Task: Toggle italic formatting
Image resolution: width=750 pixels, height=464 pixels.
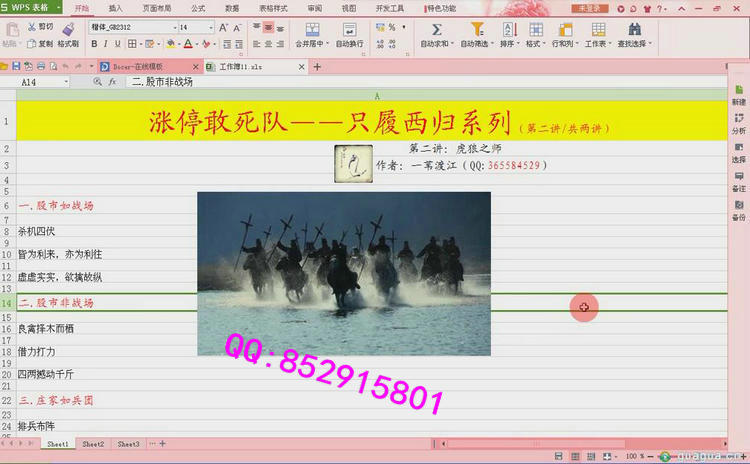Action: tap(108, 44)
